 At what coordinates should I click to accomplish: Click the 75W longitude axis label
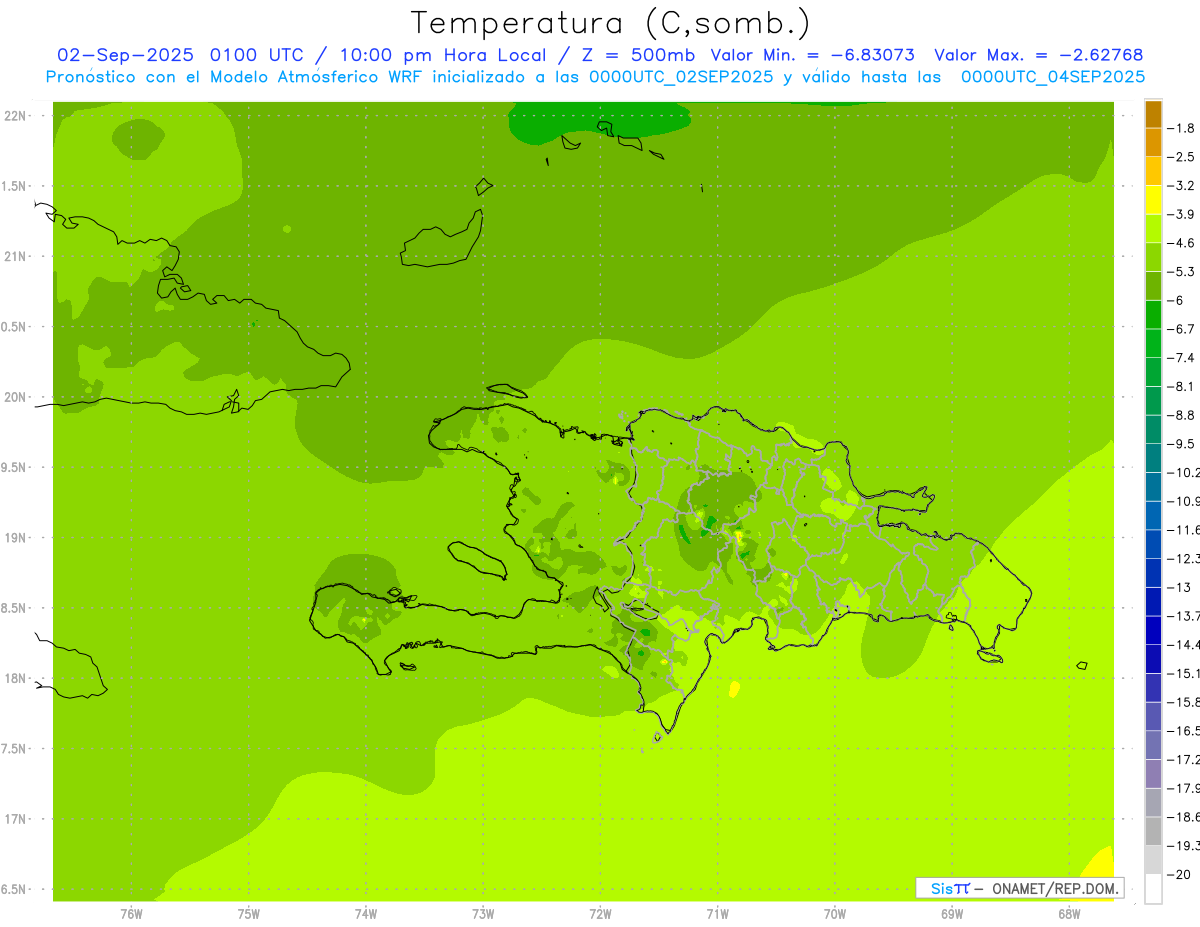point(249,914)
